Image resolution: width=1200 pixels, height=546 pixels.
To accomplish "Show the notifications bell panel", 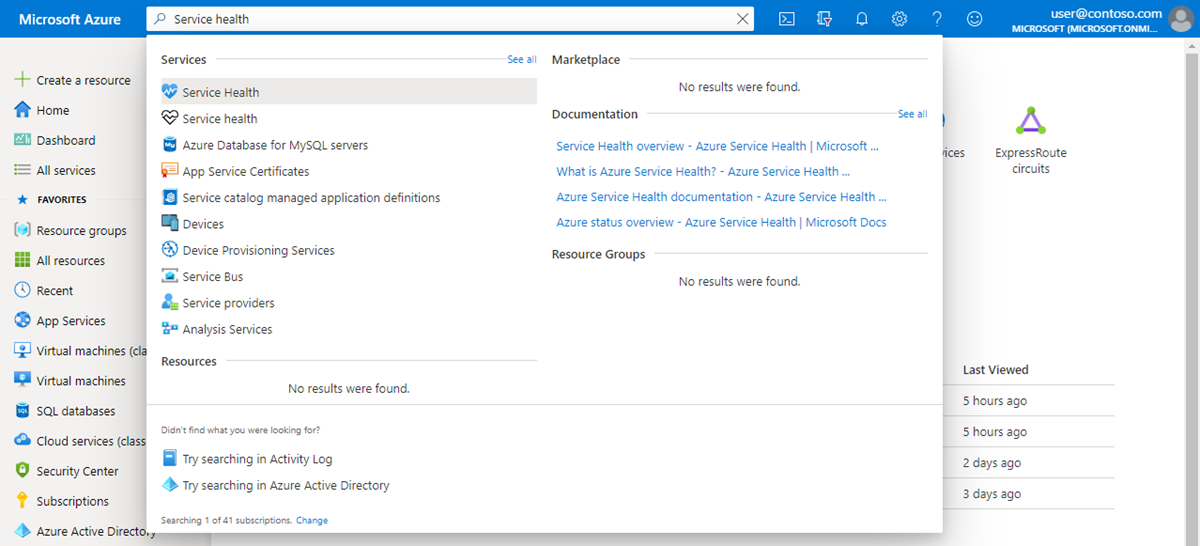I will 861,19.
